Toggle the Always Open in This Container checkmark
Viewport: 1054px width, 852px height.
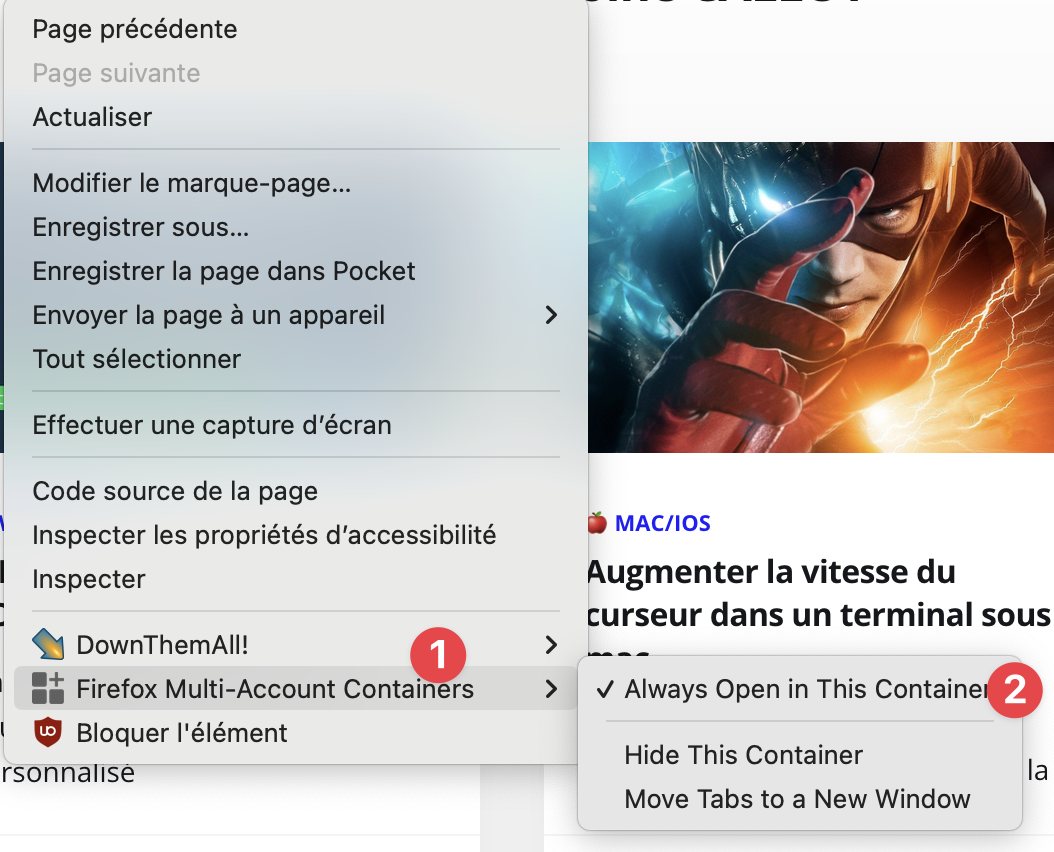click(604, 689)
